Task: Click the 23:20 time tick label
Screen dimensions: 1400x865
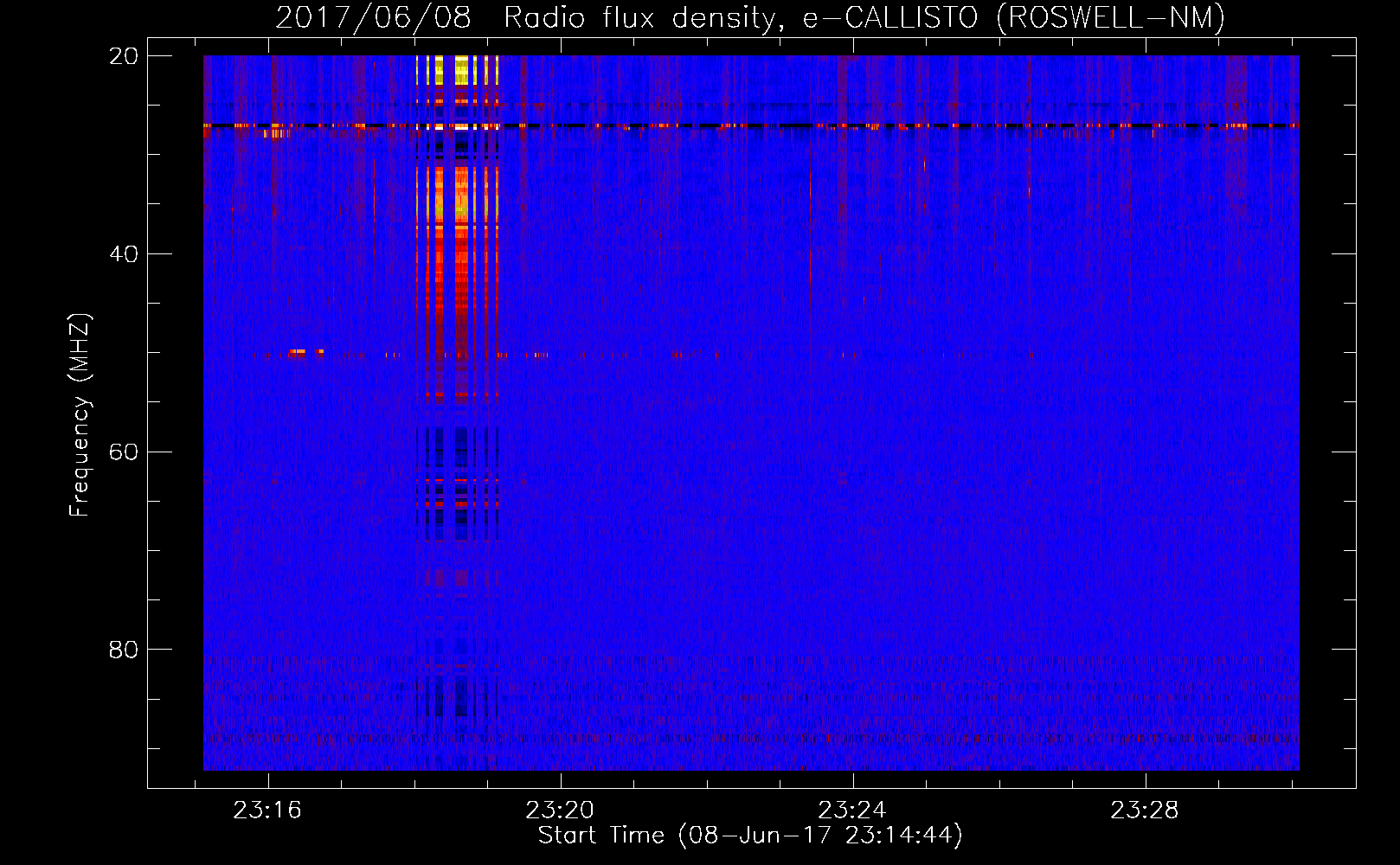Action: point(560,811)
